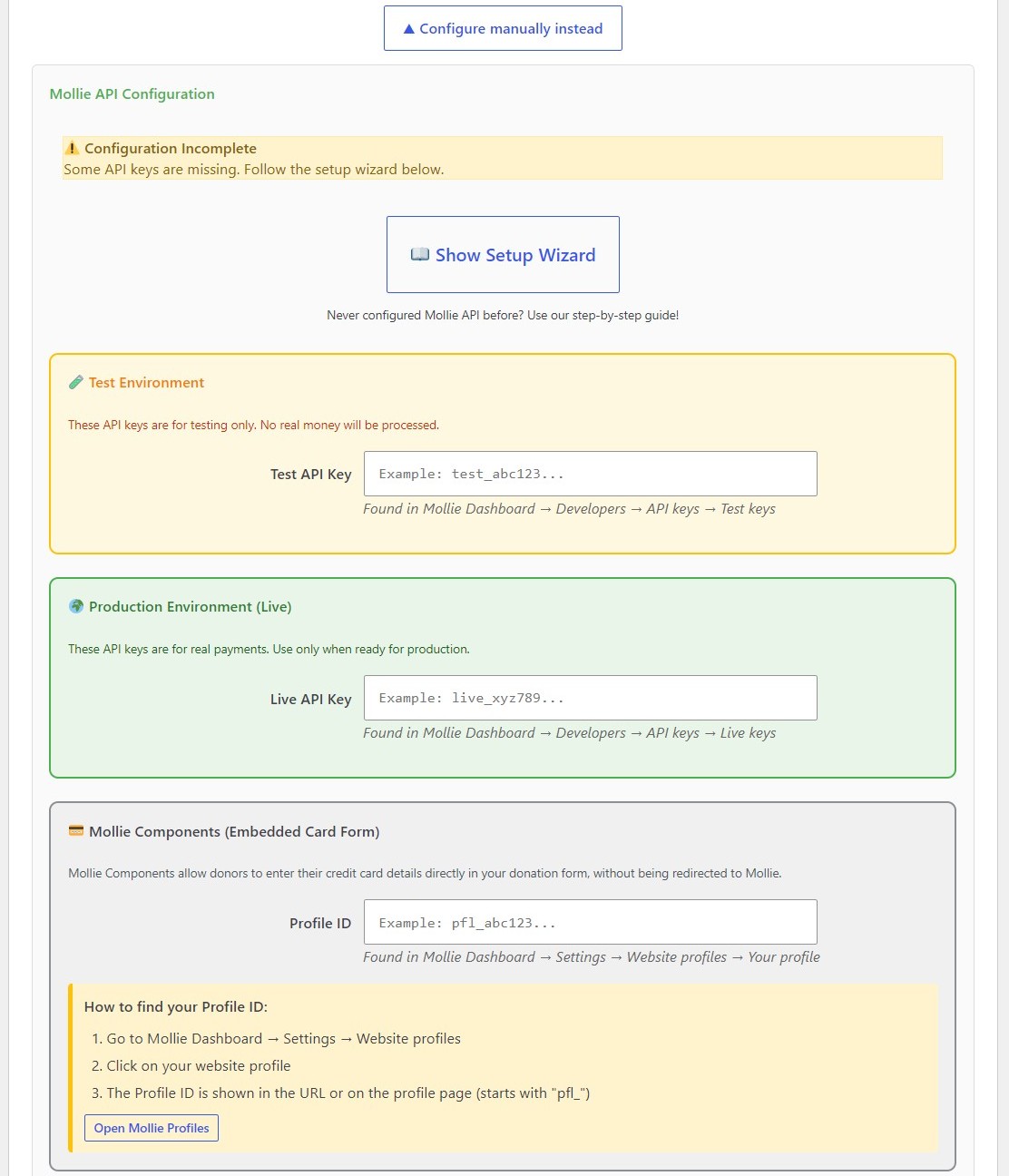This screenshot has height=1176, width=1009.
Task: Click hint text ending with 'Your profile'
Action: click(592, 957)
